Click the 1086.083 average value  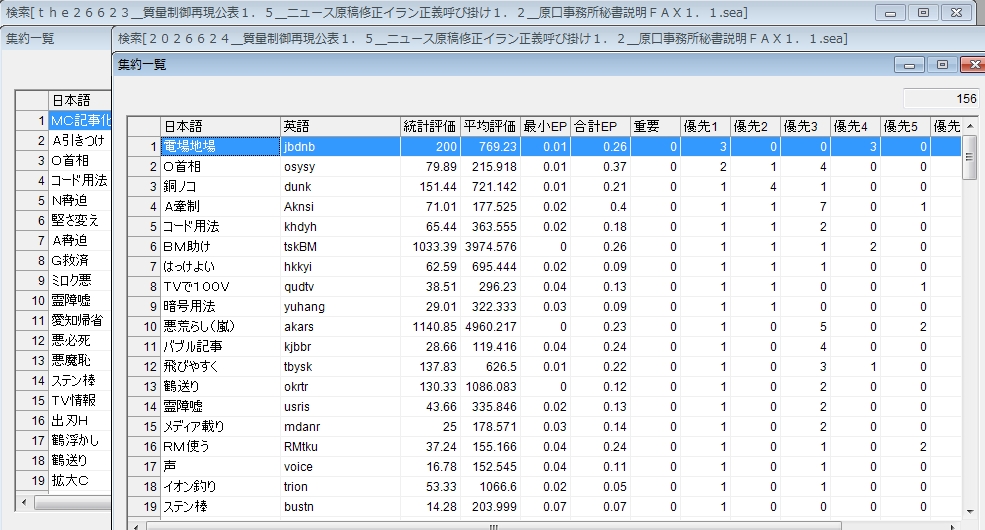tap(490, 387)
